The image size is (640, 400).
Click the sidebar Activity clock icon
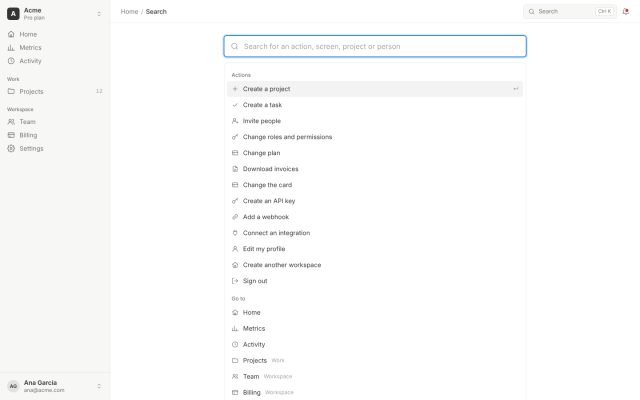pos(11,61)
